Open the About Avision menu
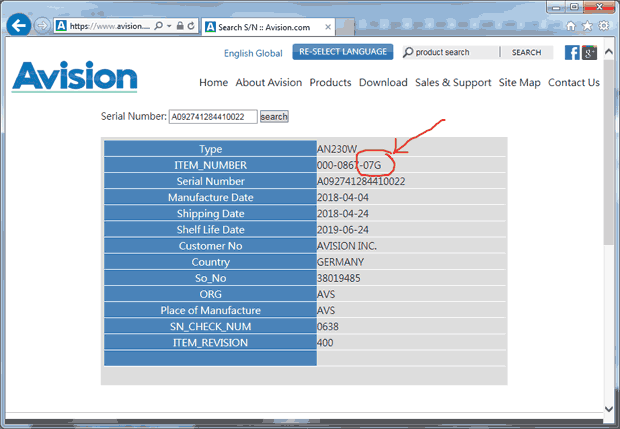Image resolution: width=620 pixels, height=429 pixels. [x=269, y=83]
